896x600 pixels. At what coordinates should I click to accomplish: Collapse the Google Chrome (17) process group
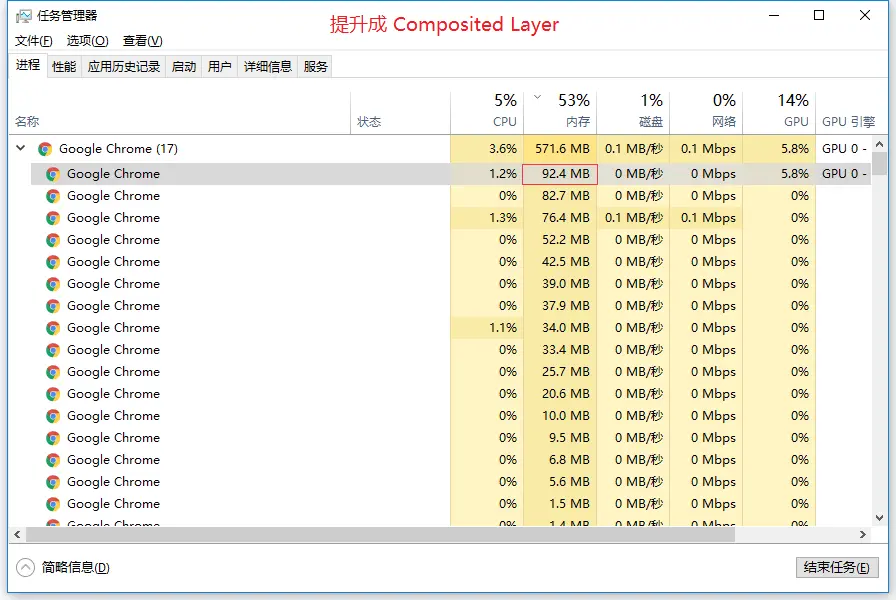point(21,148)
